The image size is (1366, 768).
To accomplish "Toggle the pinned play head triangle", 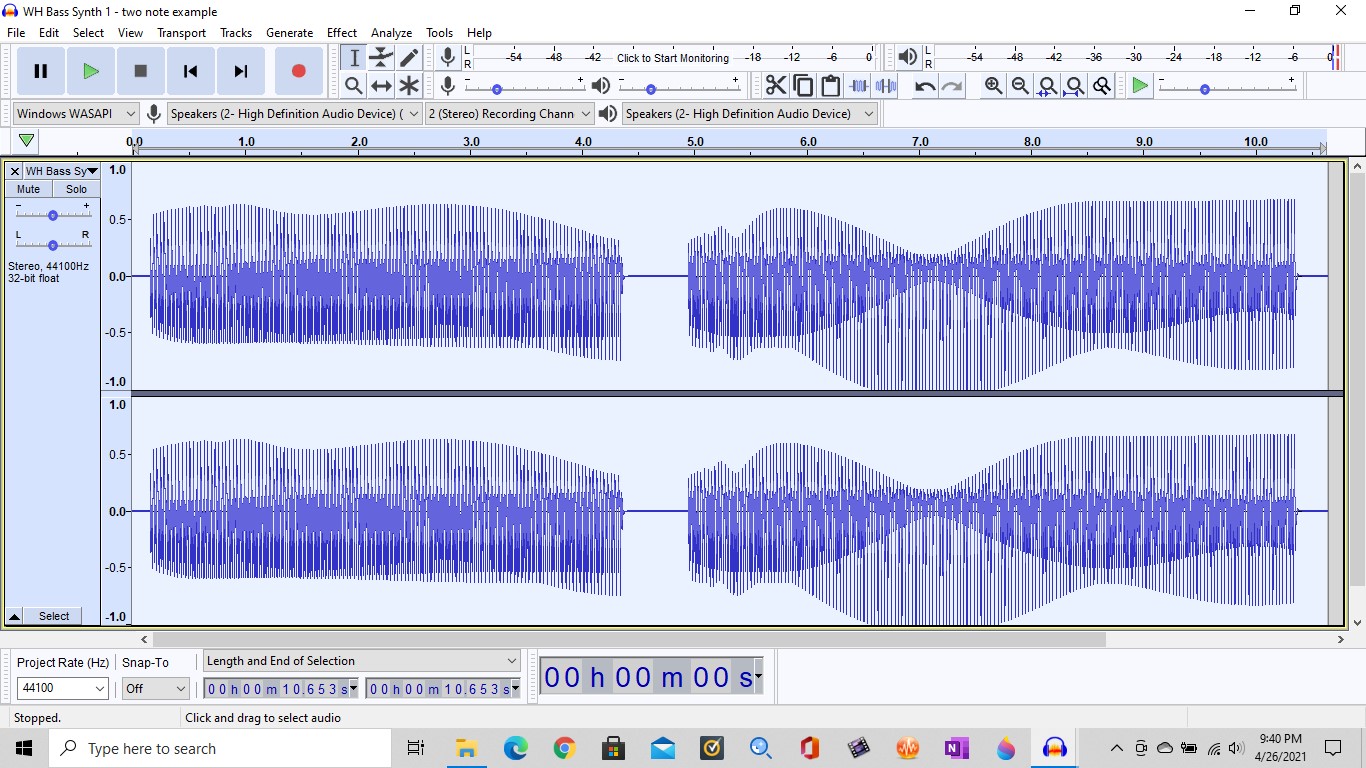I will [x=27, y=141].
